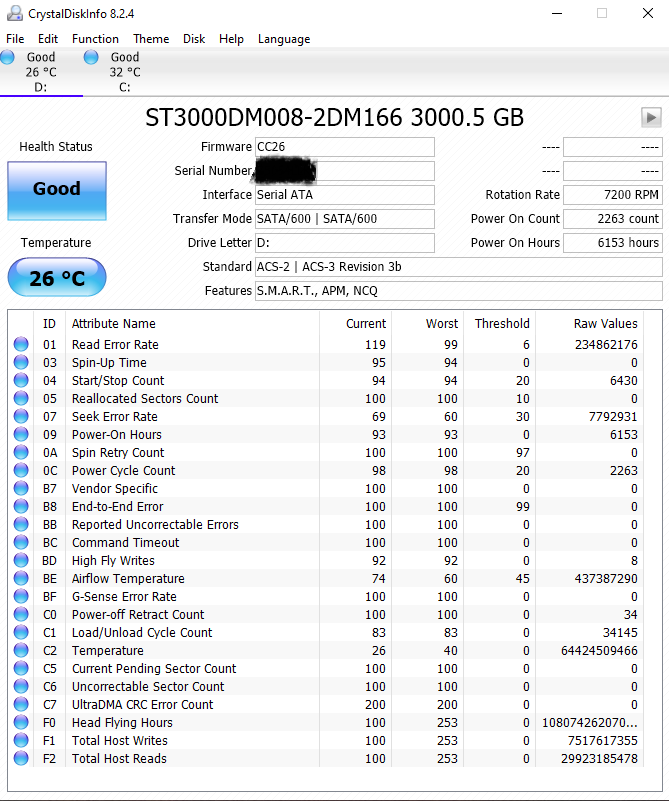This screenshot has height=801, width=669.
Task: Click the Attribute Name column header
Action: click(x=113, y=324)
